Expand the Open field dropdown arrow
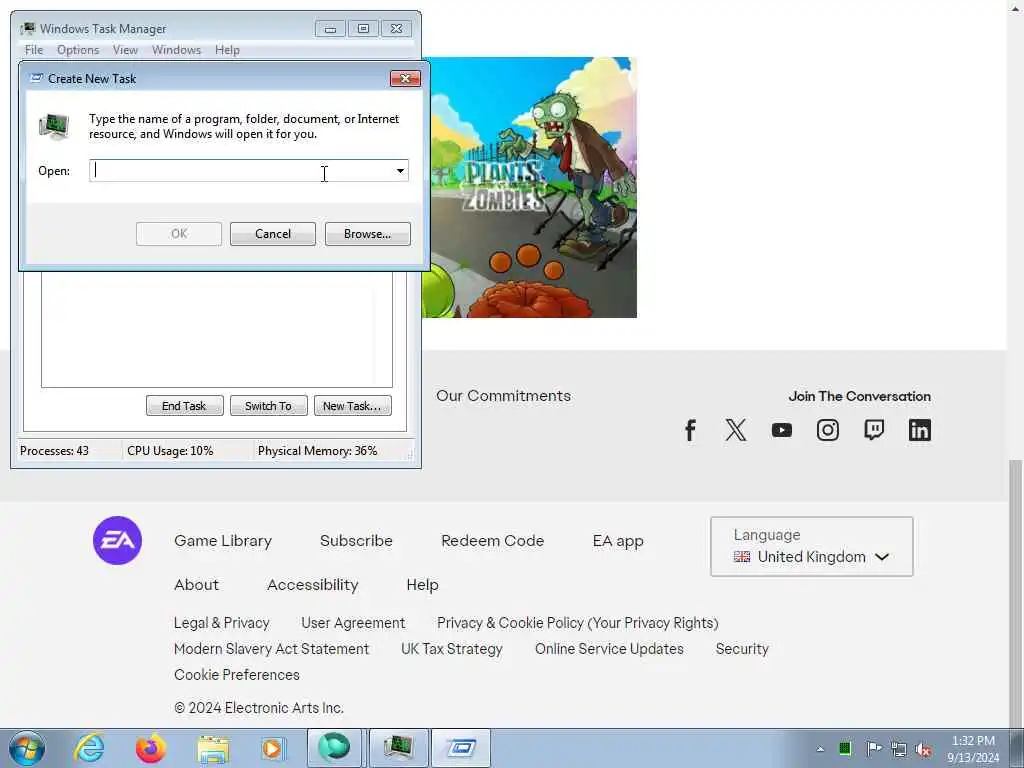Screen dimensions: 1024x768 tap(400, 171)
